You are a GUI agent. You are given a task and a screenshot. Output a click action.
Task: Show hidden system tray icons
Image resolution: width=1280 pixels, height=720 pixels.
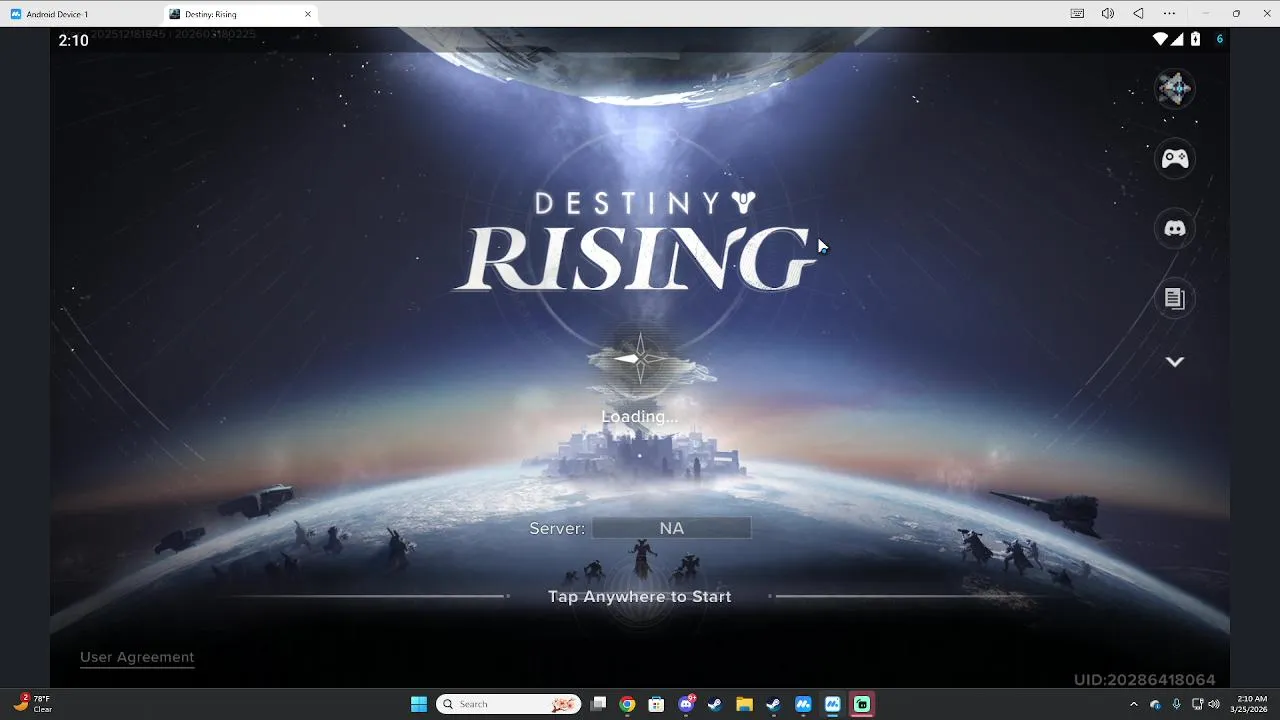1133,704
